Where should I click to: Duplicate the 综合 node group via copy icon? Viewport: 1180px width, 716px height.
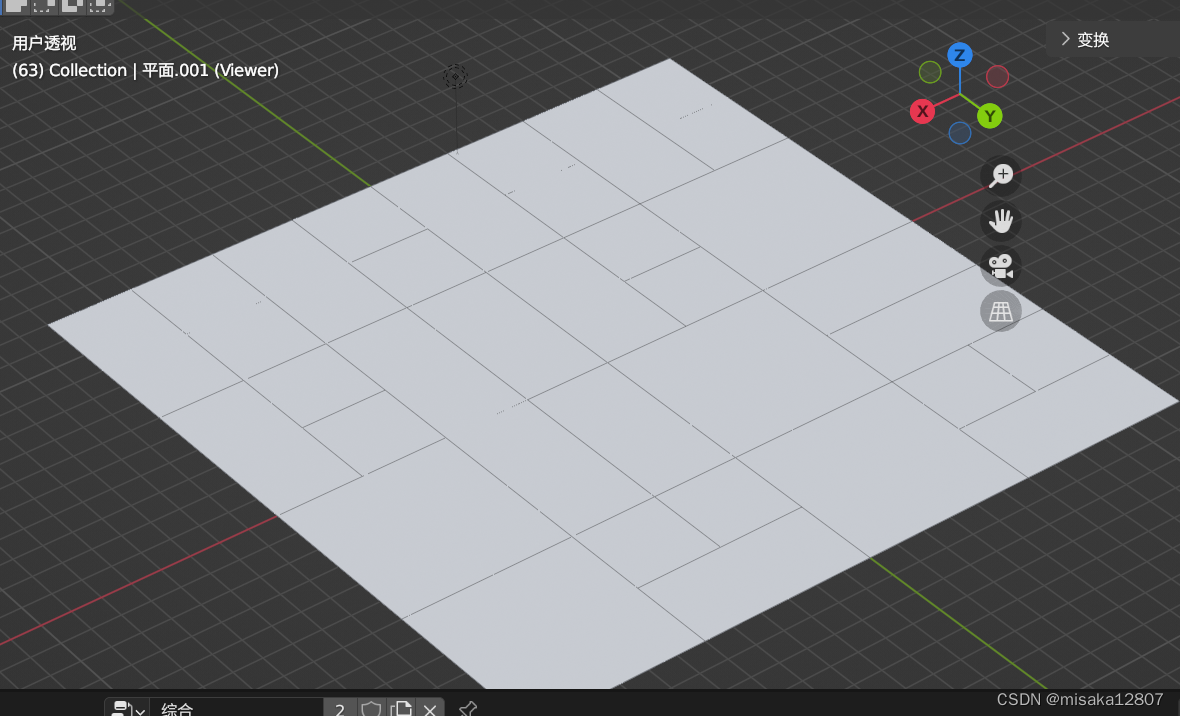pos(401,708)
